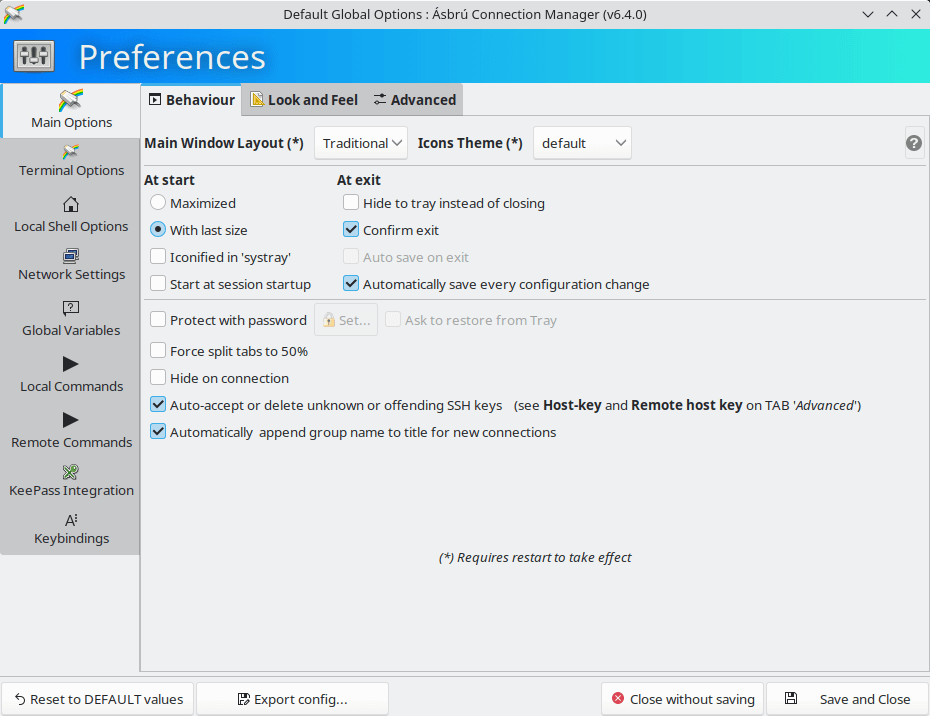Disable Automatically save every configuration change
This screenshot has height=716, width=930.
[x=351, y=284]
